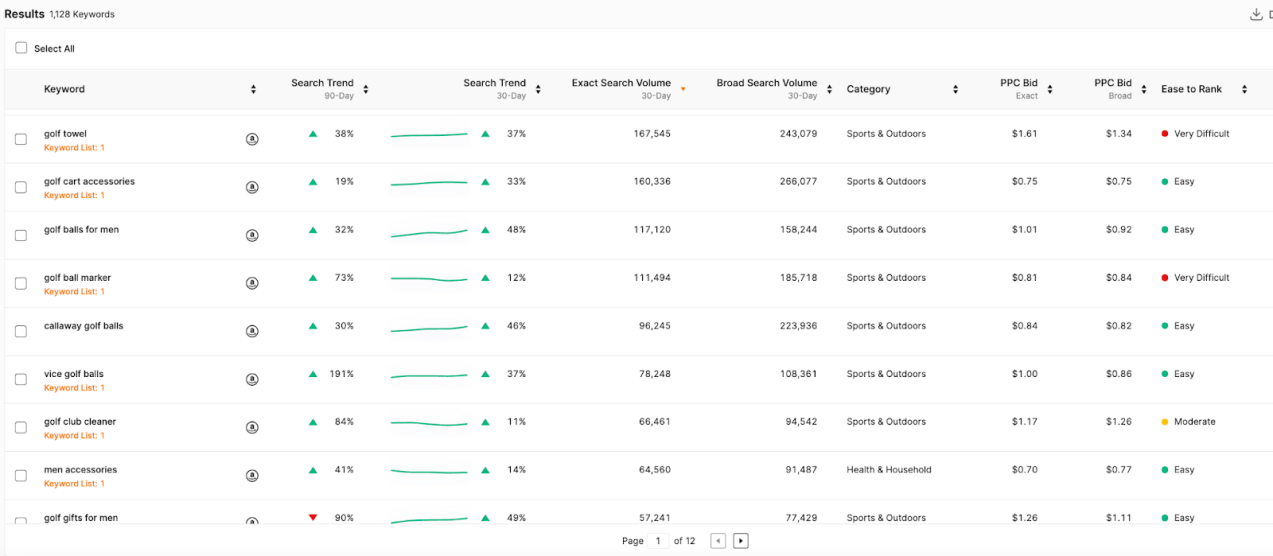Click the Ease to Rank header label
1273x556 pixels.
(x=1191, y=89)
